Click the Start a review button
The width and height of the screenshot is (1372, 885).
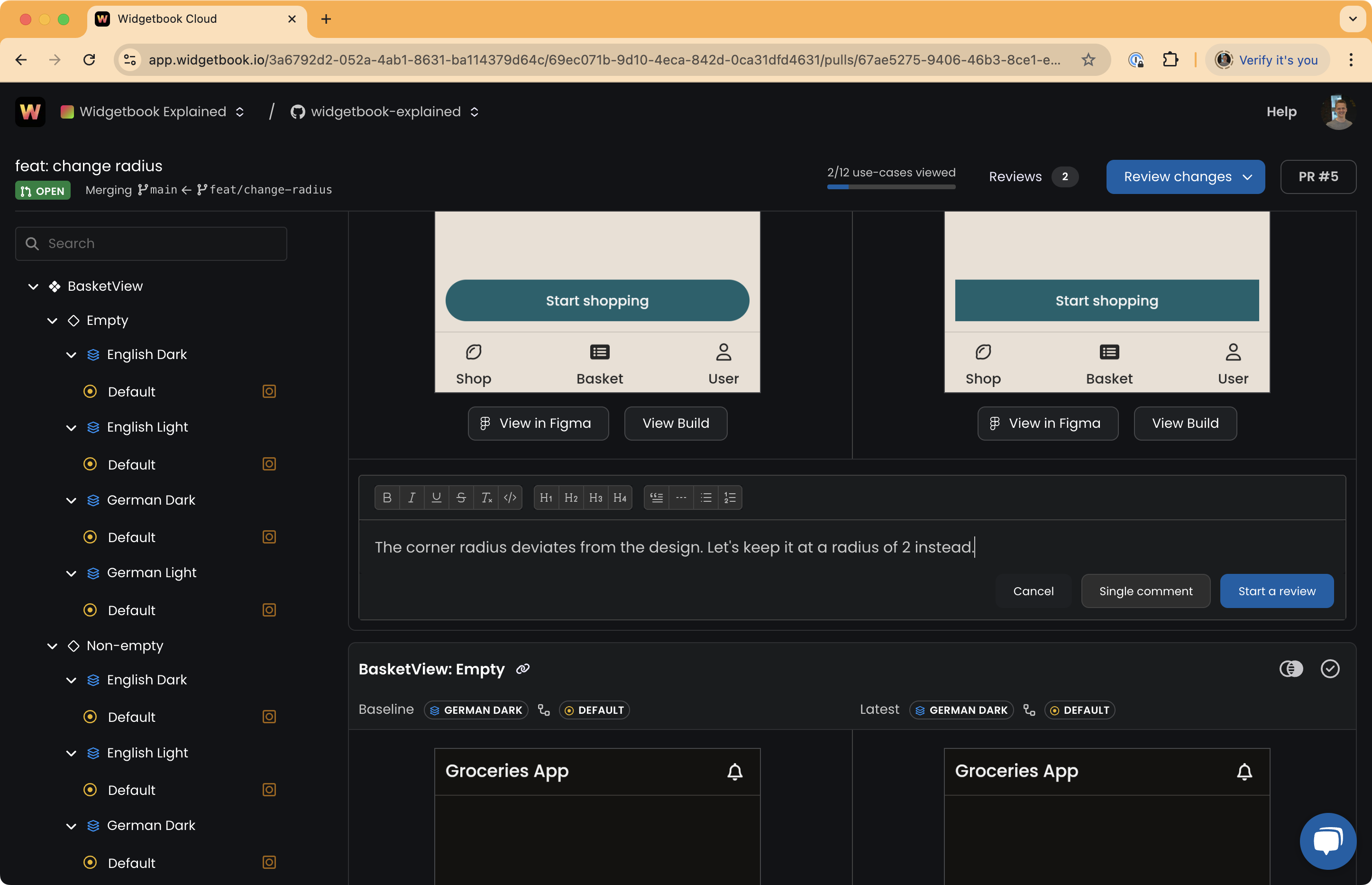pyautogui.click(x=1276, y=591)
